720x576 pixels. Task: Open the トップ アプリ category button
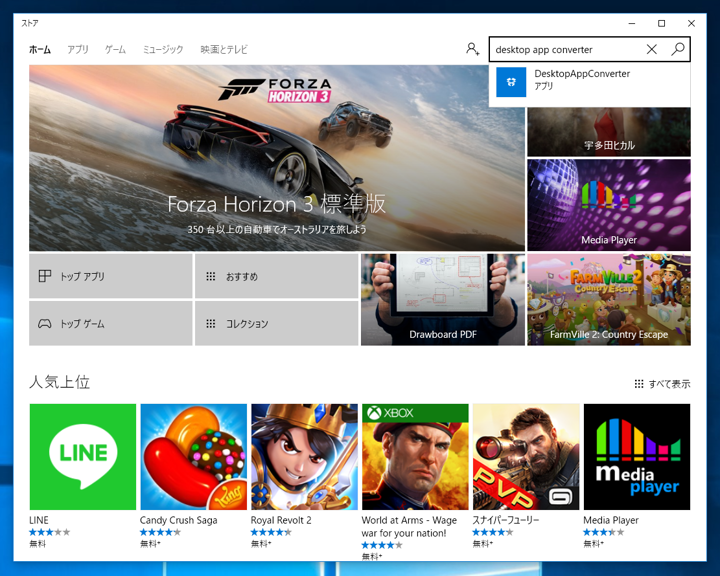click(x=111, y=276)
